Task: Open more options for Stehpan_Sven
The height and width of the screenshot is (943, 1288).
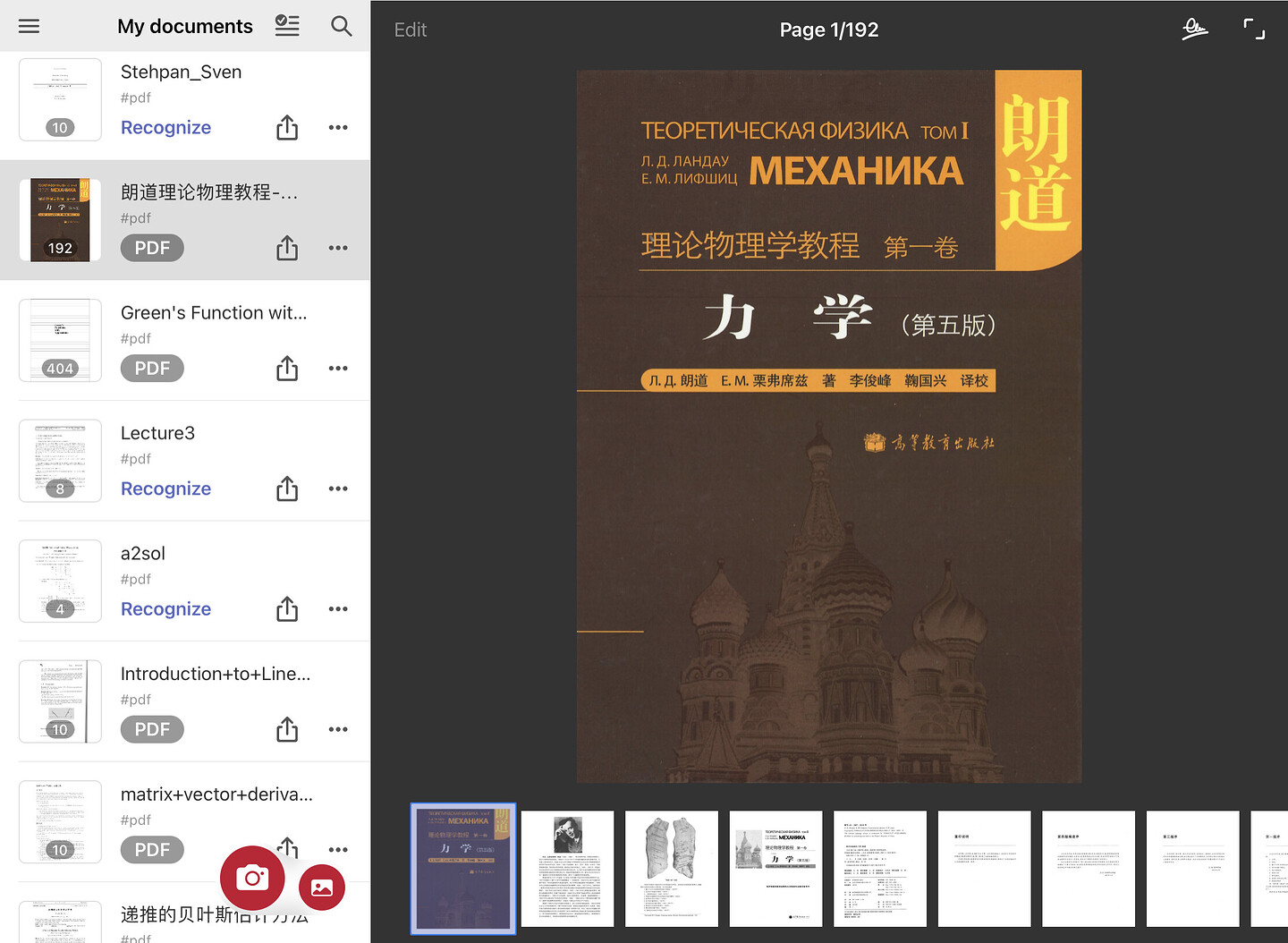Action: click(338, 128)
